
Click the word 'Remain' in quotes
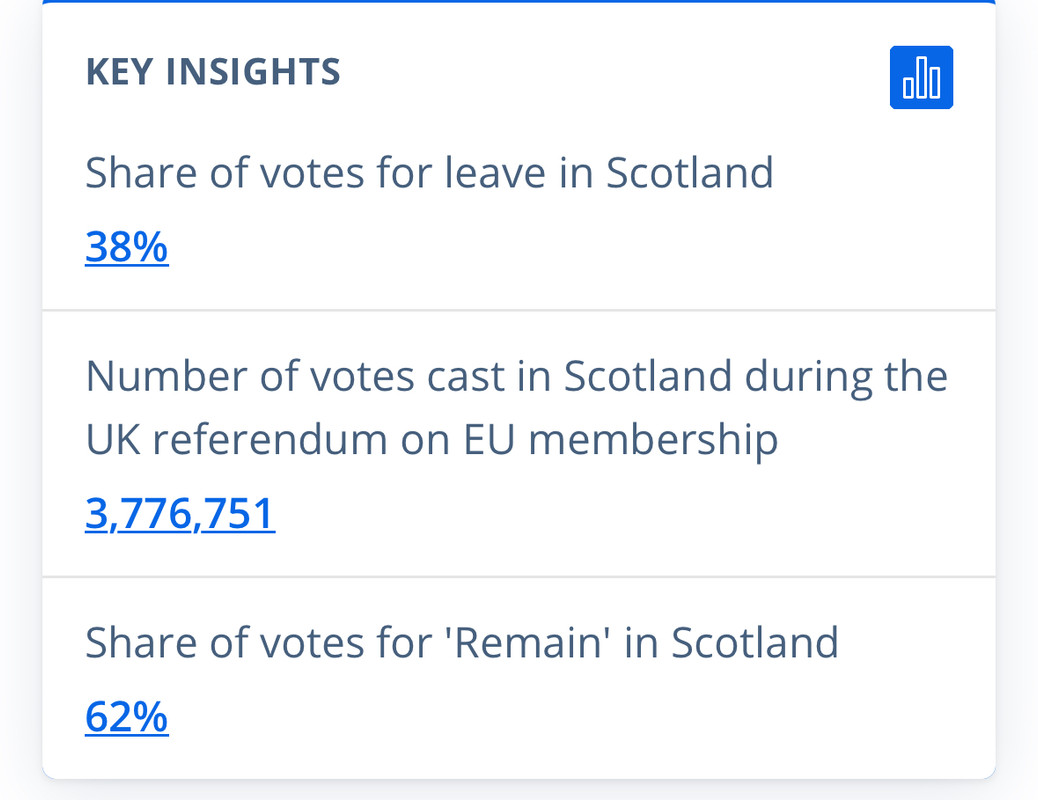(x=527, y=642)
